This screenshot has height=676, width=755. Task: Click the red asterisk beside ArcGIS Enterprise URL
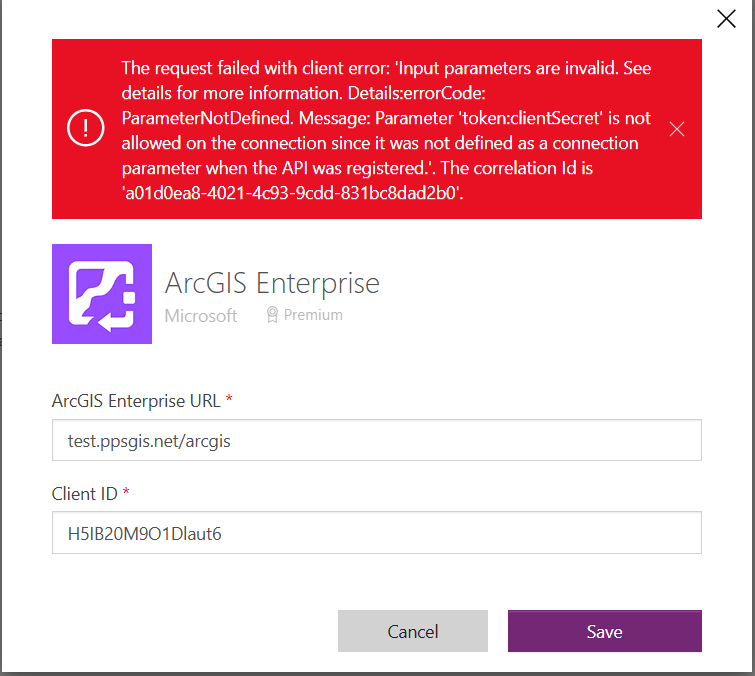click(229, 398)
